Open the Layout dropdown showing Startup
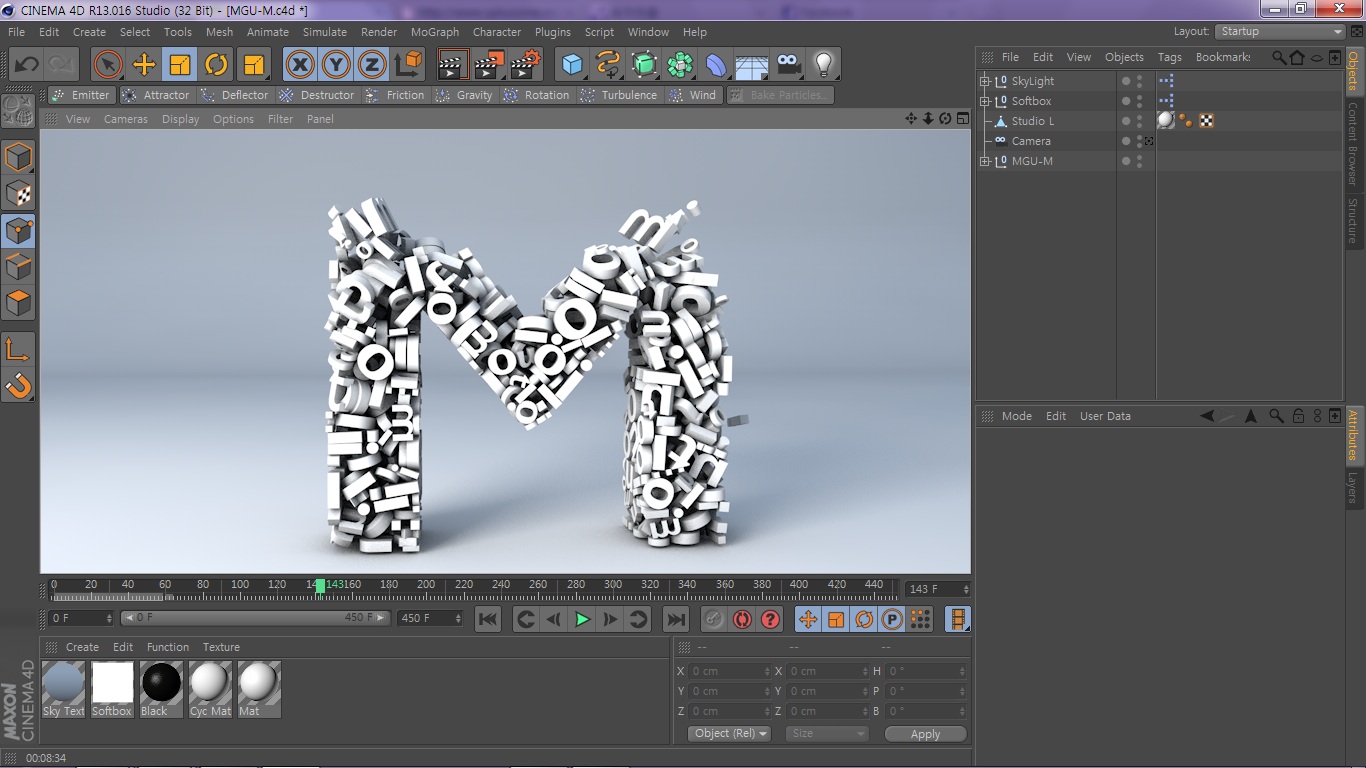Screen dimensions: 1366x768 point(1280,32)
